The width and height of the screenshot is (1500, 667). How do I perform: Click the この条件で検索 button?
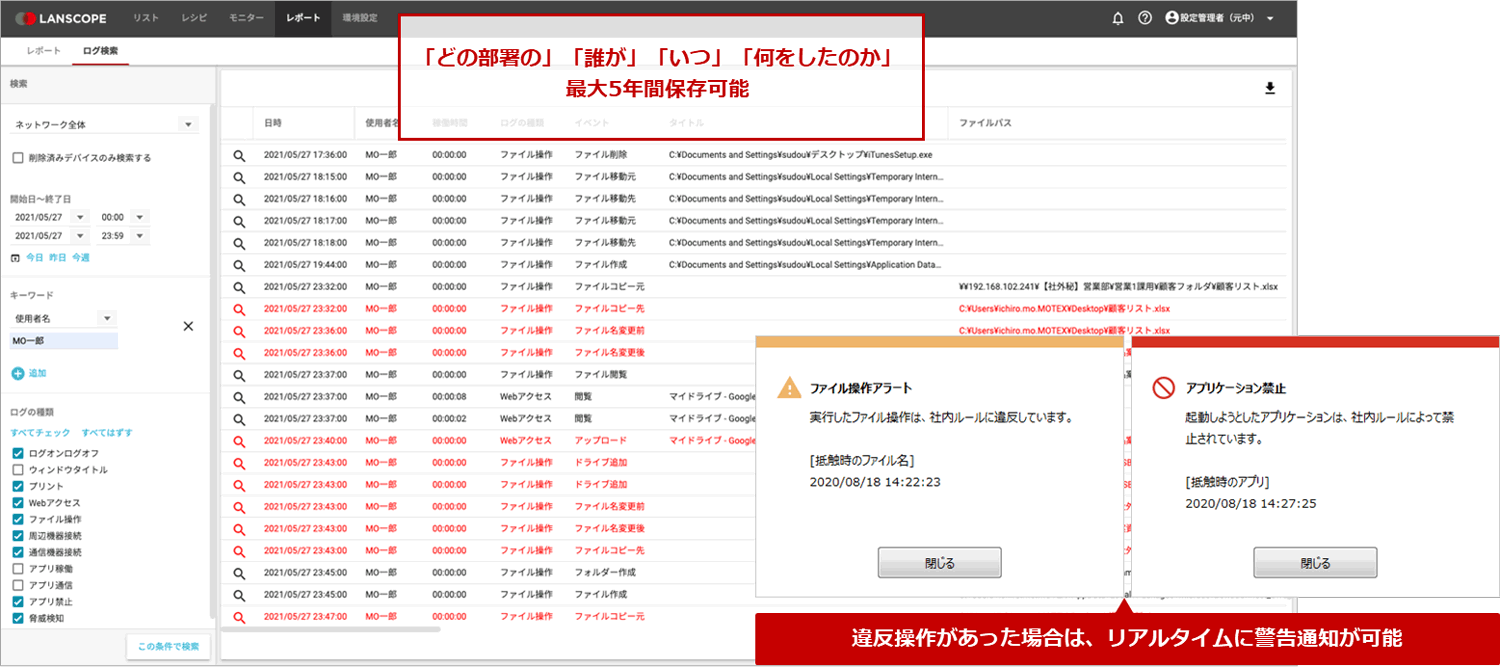tap(168, 646)
